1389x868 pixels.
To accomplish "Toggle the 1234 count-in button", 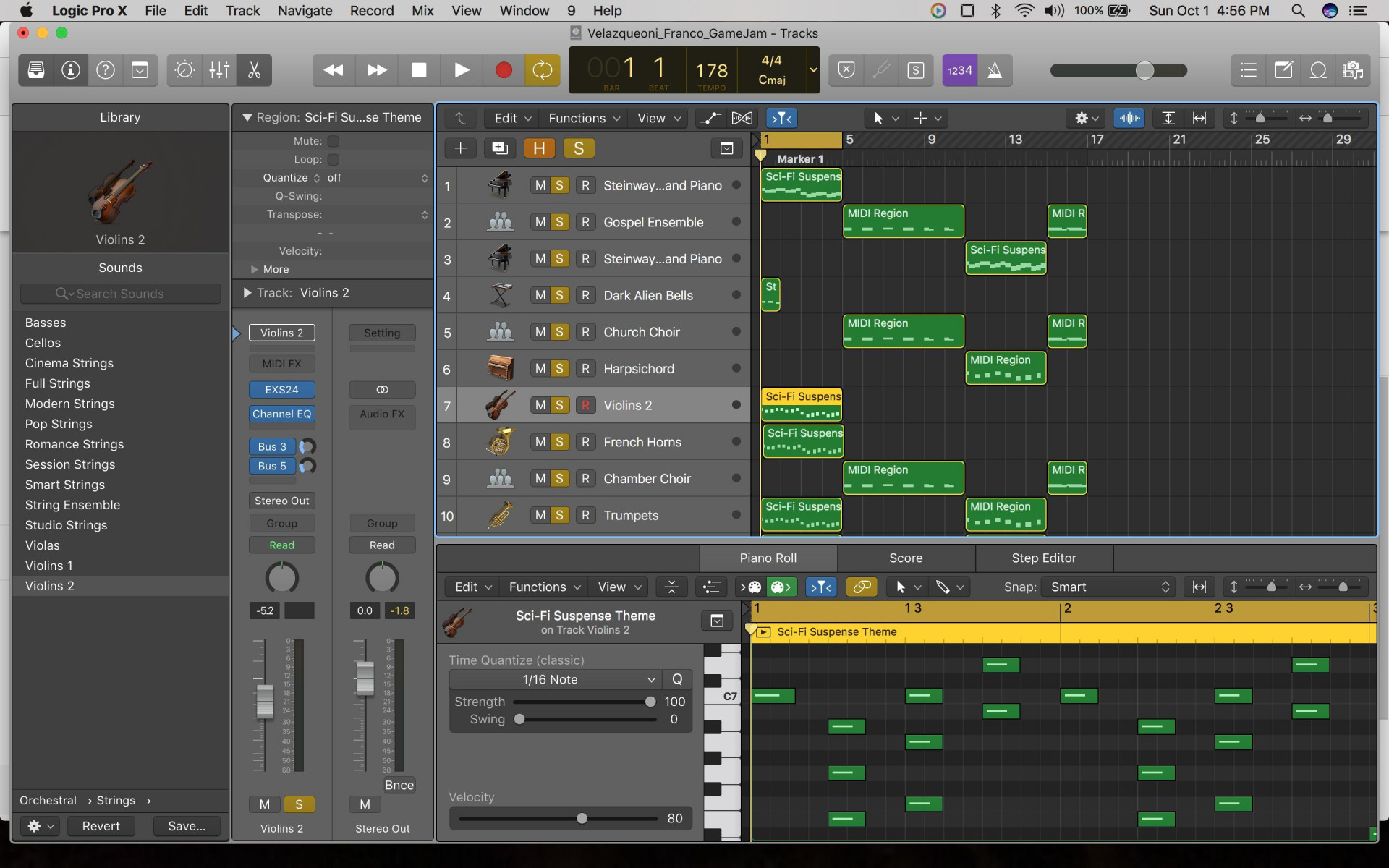I will point(960,70).
